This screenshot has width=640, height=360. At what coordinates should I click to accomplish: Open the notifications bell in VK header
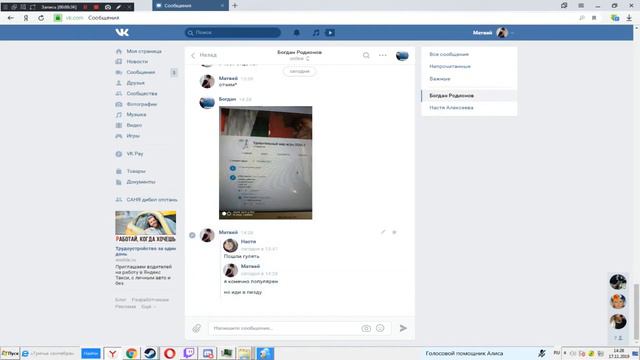click(297, 33)
